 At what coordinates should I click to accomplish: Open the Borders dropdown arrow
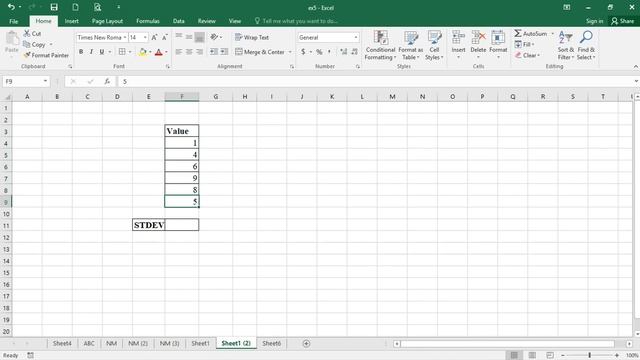pos(130,52)
